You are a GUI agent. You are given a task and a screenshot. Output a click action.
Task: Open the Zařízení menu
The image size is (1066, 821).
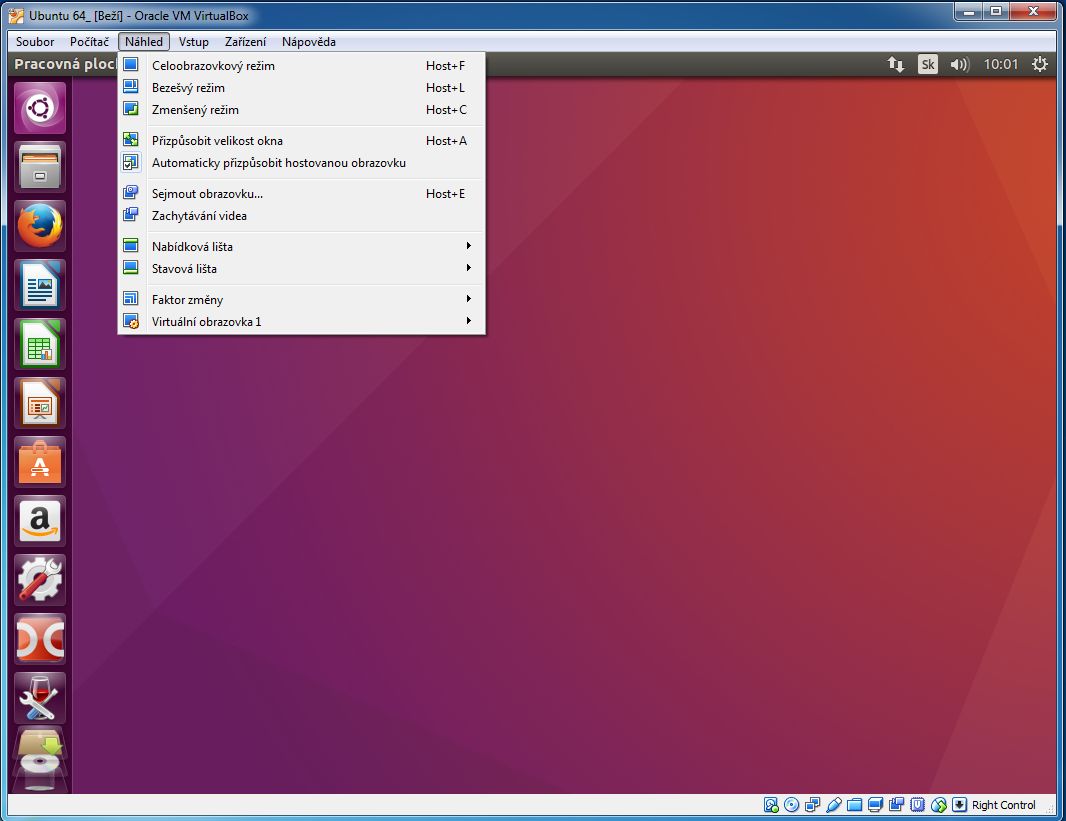click(x=245, y=41)
